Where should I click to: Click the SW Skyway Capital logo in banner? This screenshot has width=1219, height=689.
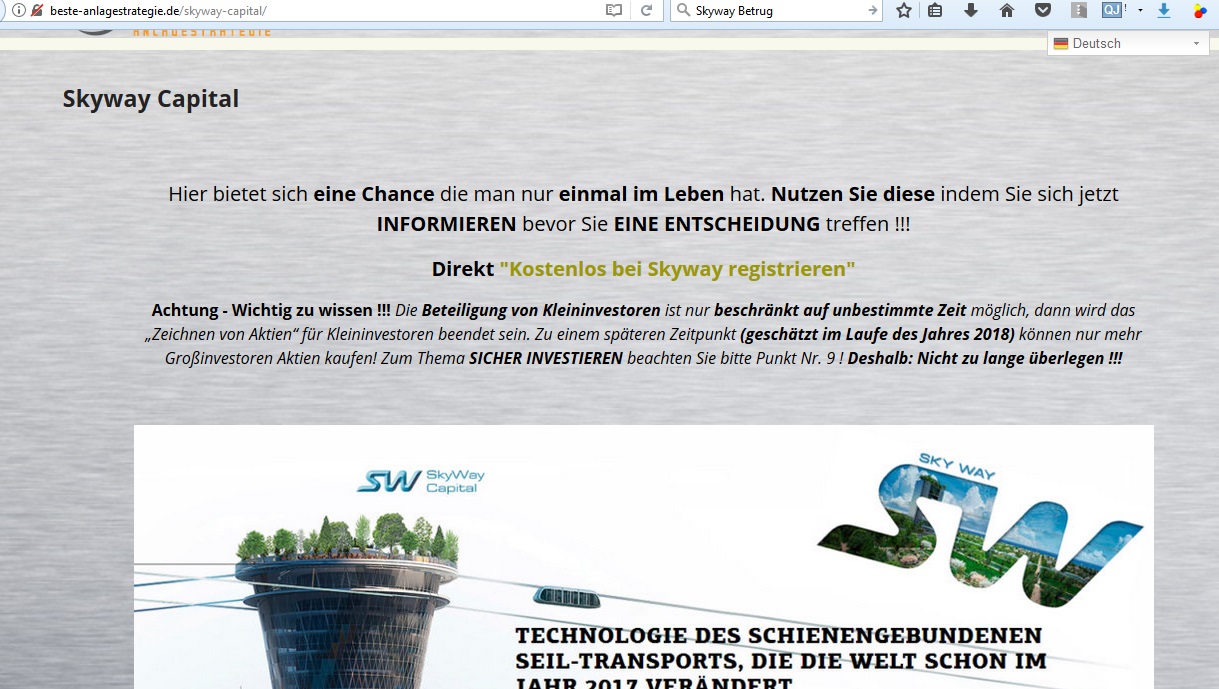point(420,480)
